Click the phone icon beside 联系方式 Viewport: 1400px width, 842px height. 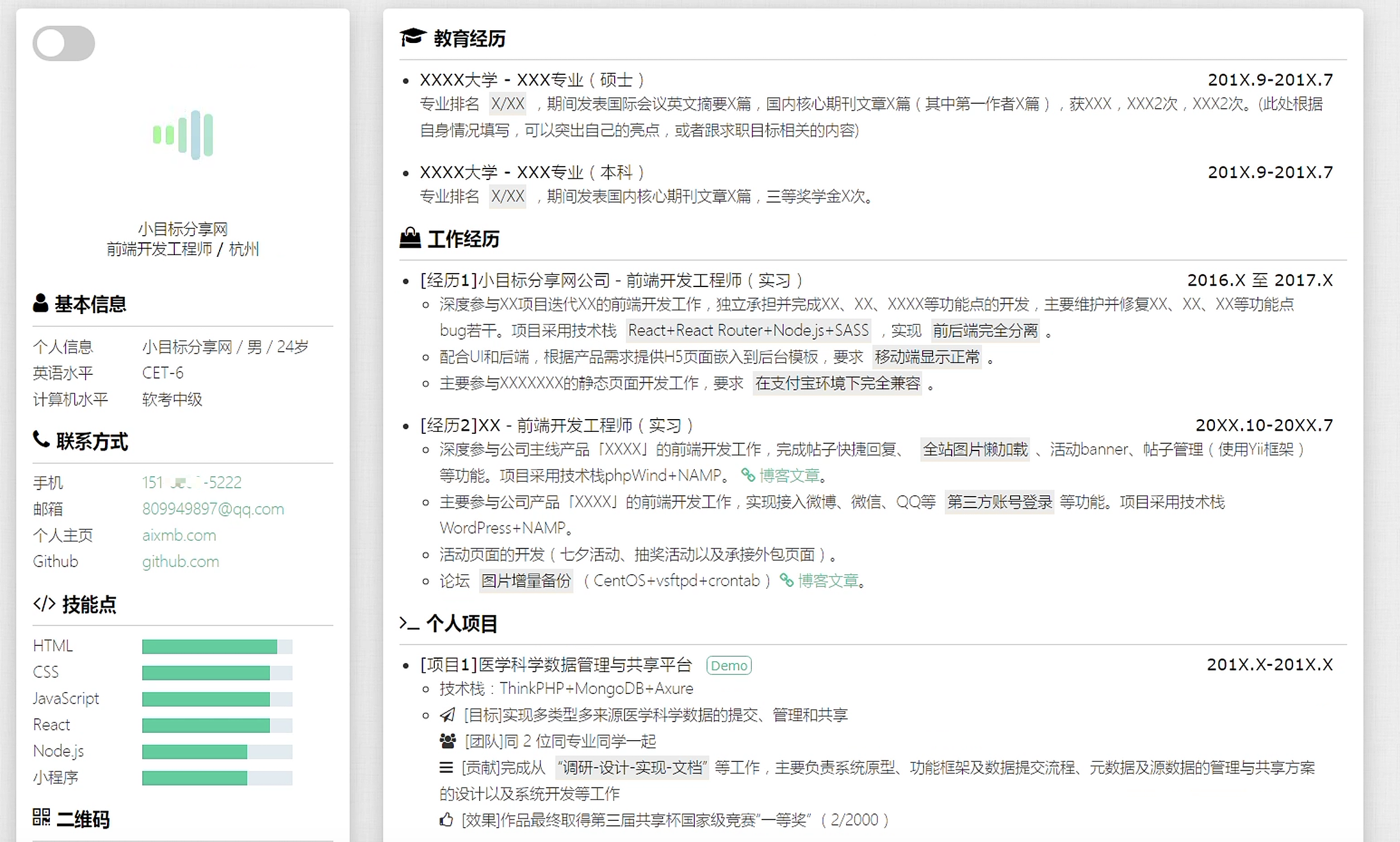tap(41, 440)
